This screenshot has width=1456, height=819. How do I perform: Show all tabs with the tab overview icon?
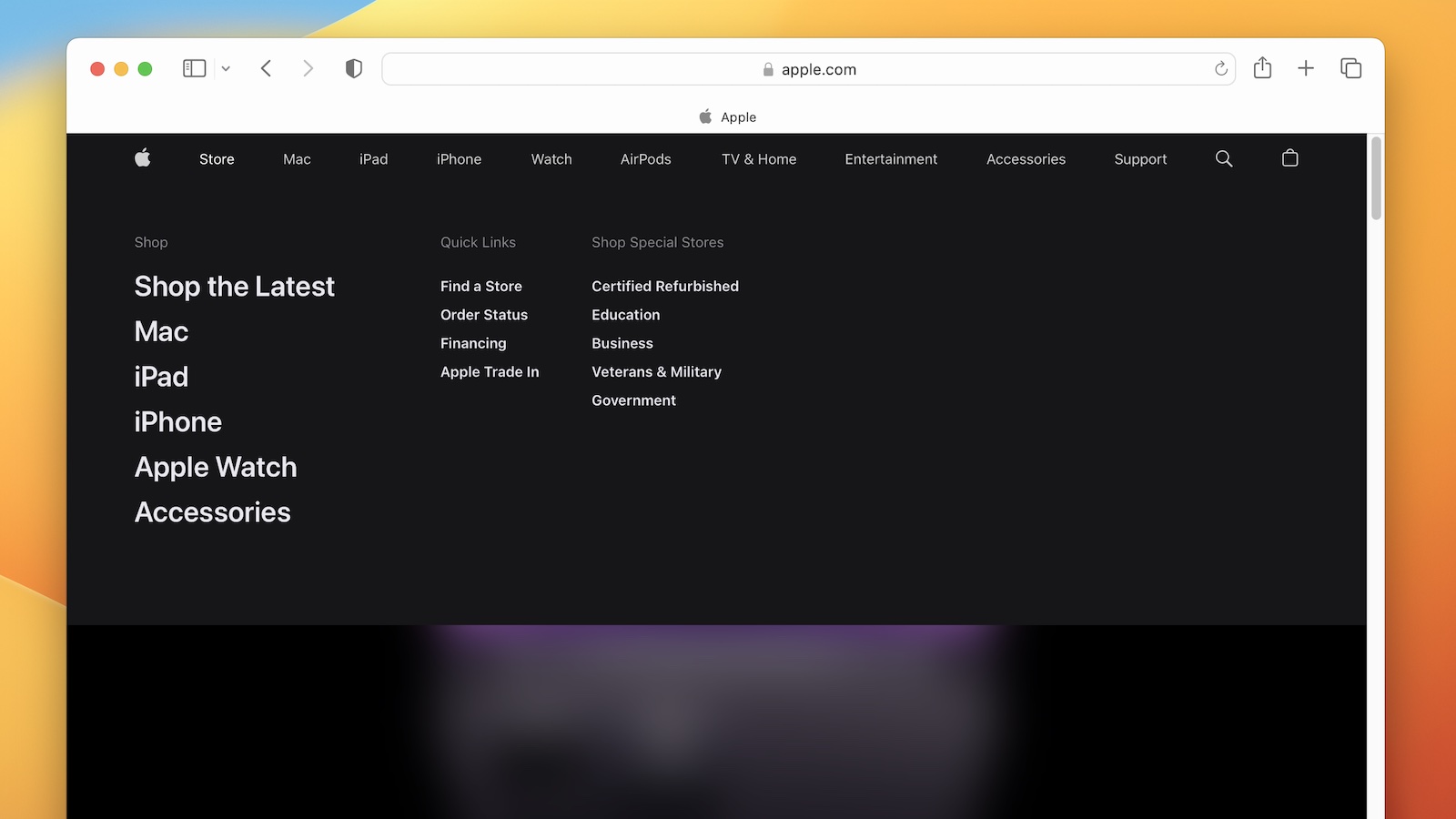[x=1350, y=67]
